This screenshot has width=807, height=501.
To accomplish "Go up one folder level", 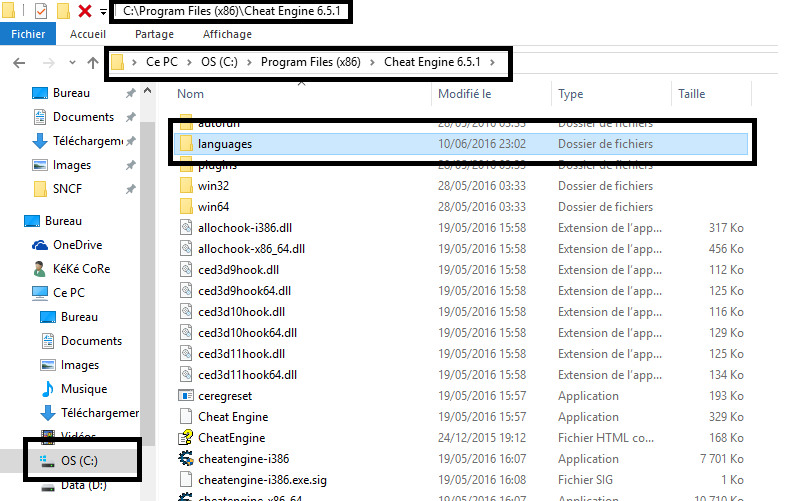I will (93, 63).
